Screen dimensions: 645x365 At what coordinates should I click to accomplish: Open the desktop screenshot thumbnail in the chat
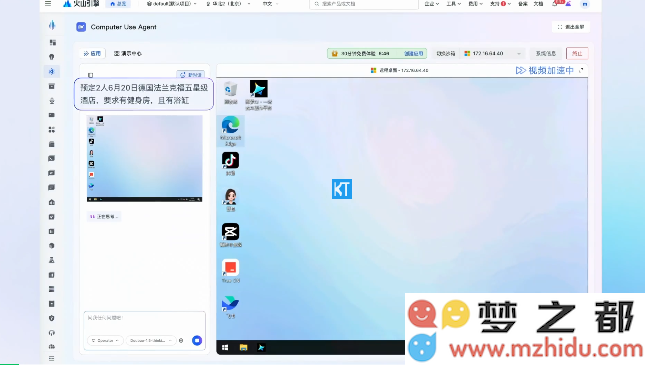tap(144, 158)
